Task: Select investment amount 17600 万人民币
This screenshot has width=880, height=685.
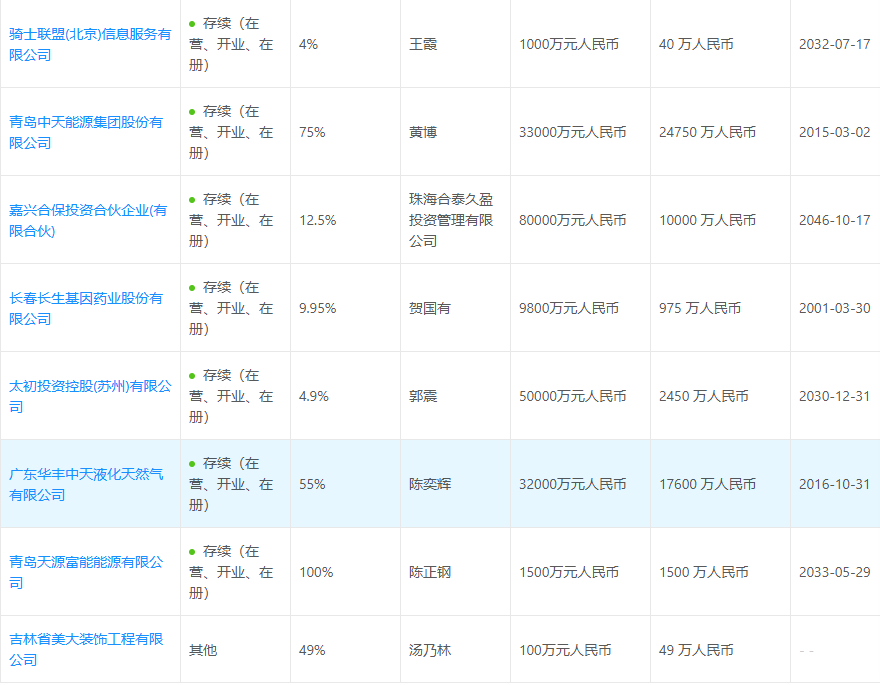Action: click(x=707, y=485)
